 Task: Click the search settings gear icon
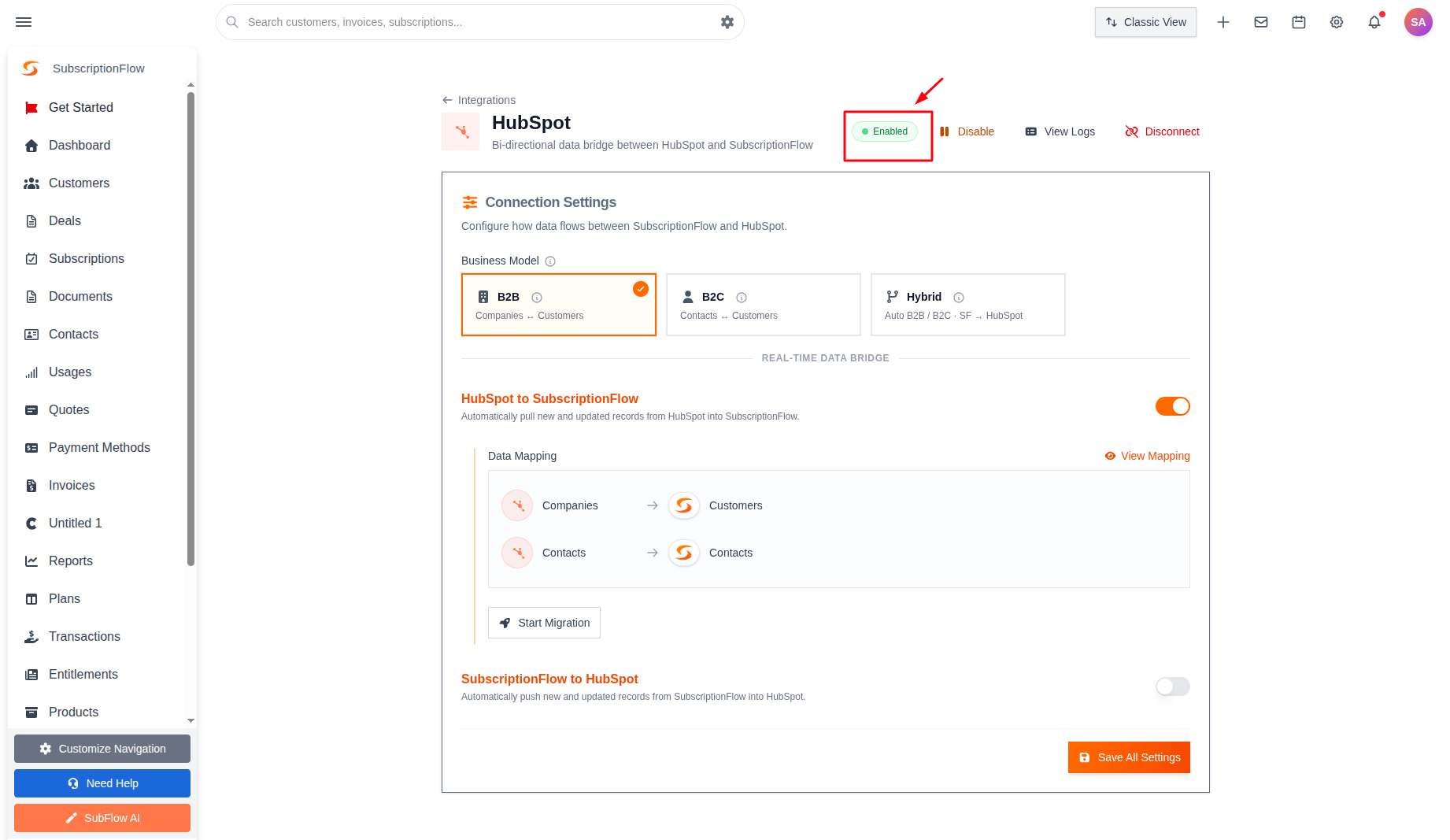(x=727, y=22)
